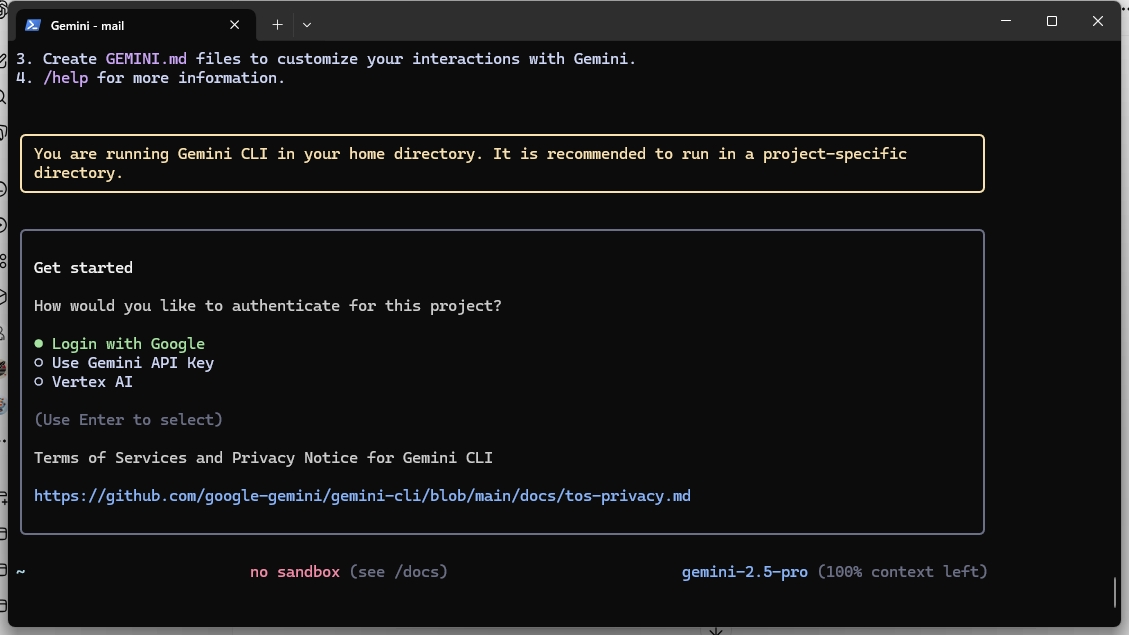Click the gemini-2.5-pro model label
The width and height of the screenshot is (1129, 635).
(744, 572)
